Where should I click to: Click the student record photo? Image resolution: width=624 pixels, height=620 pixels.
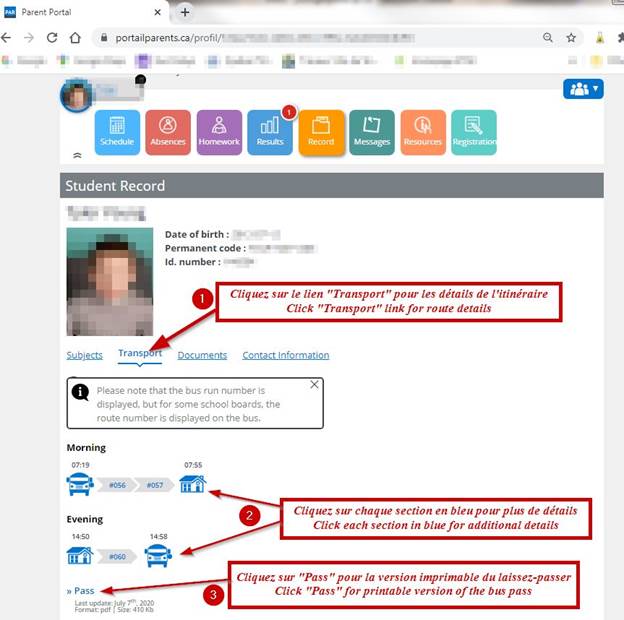[110, 282]
